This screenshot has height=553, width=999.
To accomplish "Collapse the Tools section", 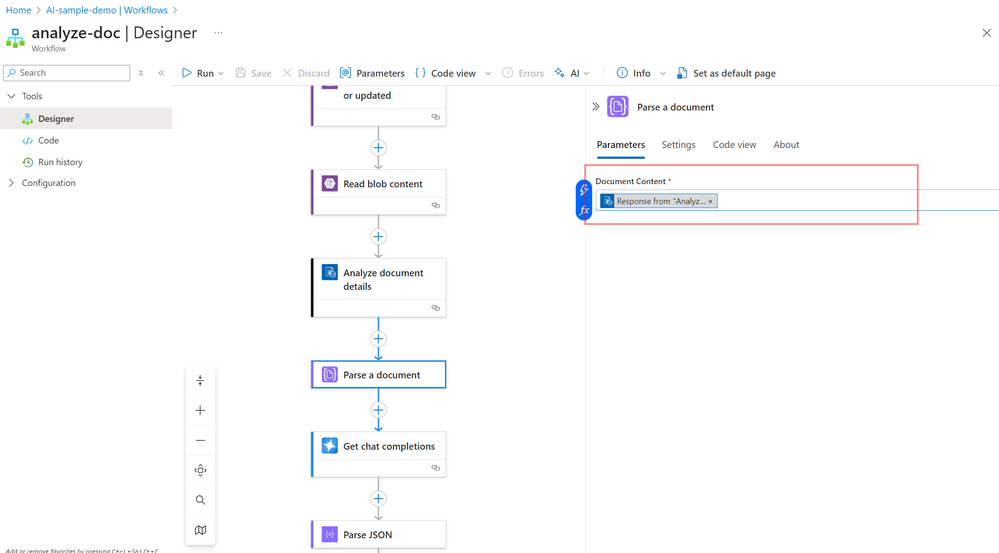I will point(11,96).
